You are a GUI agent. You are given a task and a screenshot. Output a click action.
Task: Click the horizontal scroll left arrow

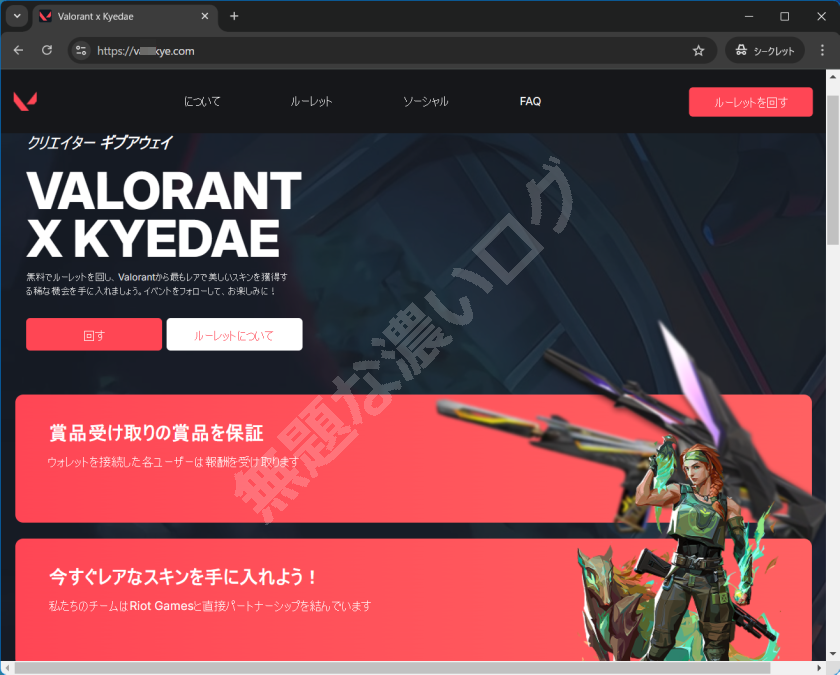[x=6, y=668]
